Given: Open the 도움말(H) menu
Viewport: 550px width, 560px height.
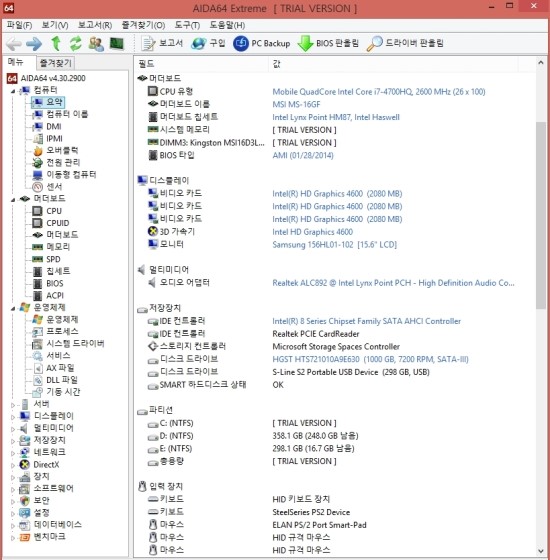Looking at the screenshot, I should tap(227, 25).
